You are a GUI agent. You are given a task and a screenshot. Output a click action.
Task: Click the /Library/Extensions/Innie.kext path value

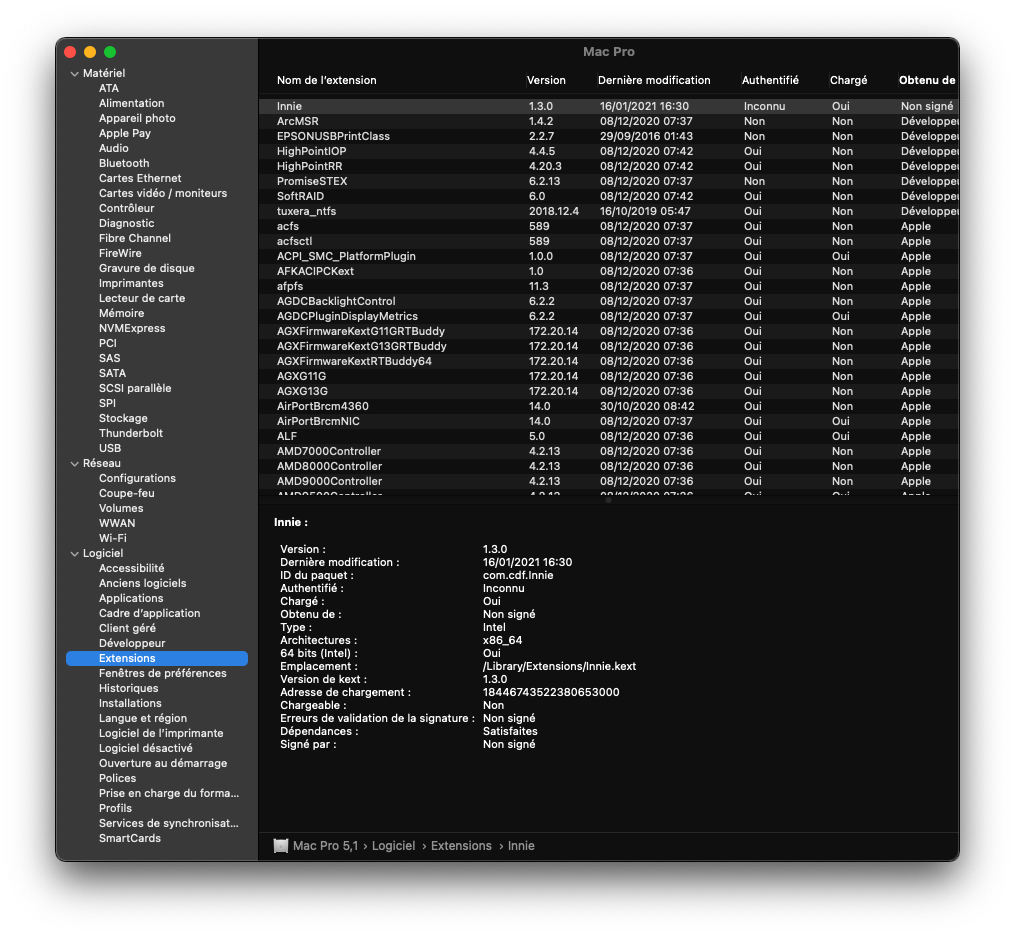559,666
